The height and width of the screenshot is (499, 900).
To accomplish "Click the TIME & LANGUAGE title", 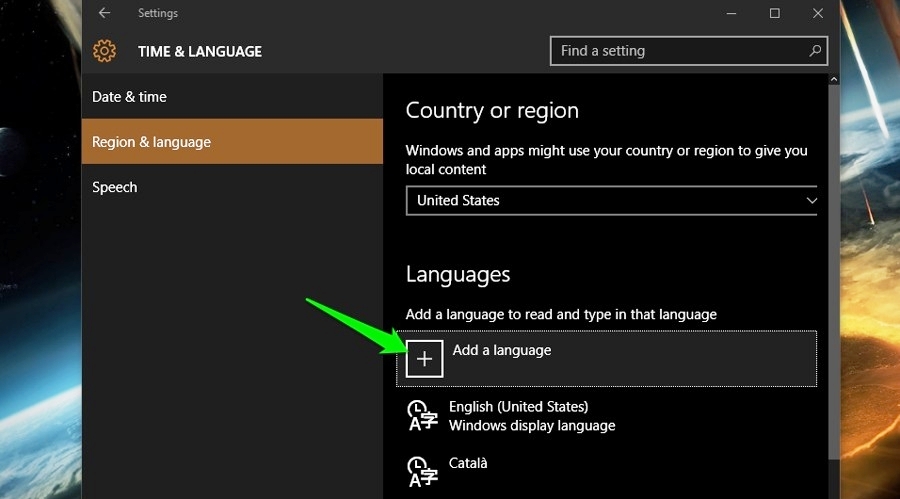I will (200, 52).
